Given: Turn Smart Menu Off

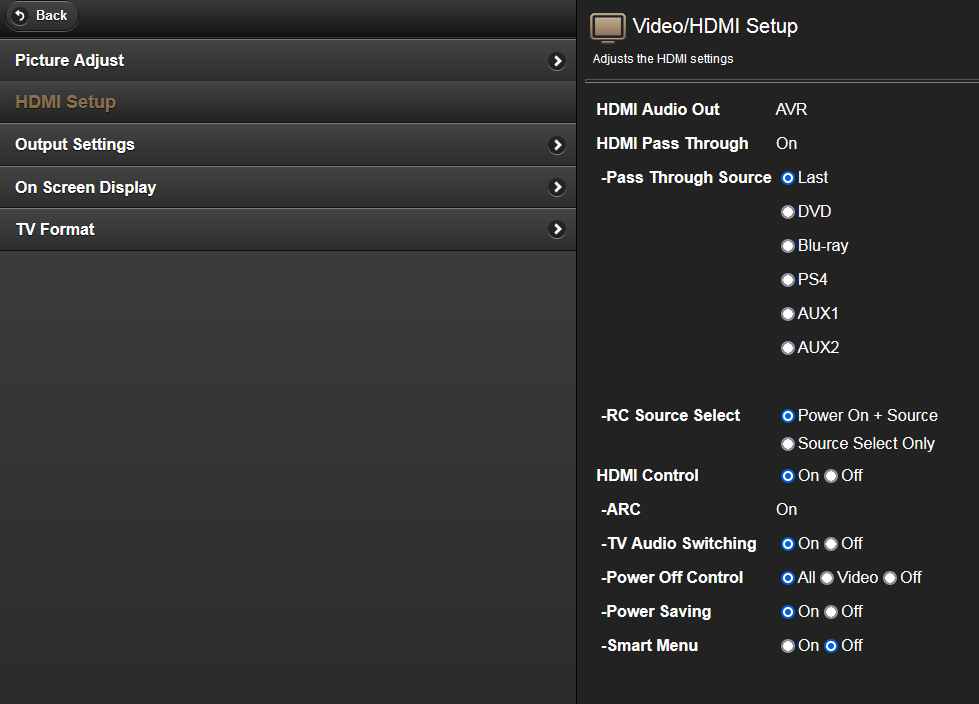Looking at the screenshot, I should (831, 647).
